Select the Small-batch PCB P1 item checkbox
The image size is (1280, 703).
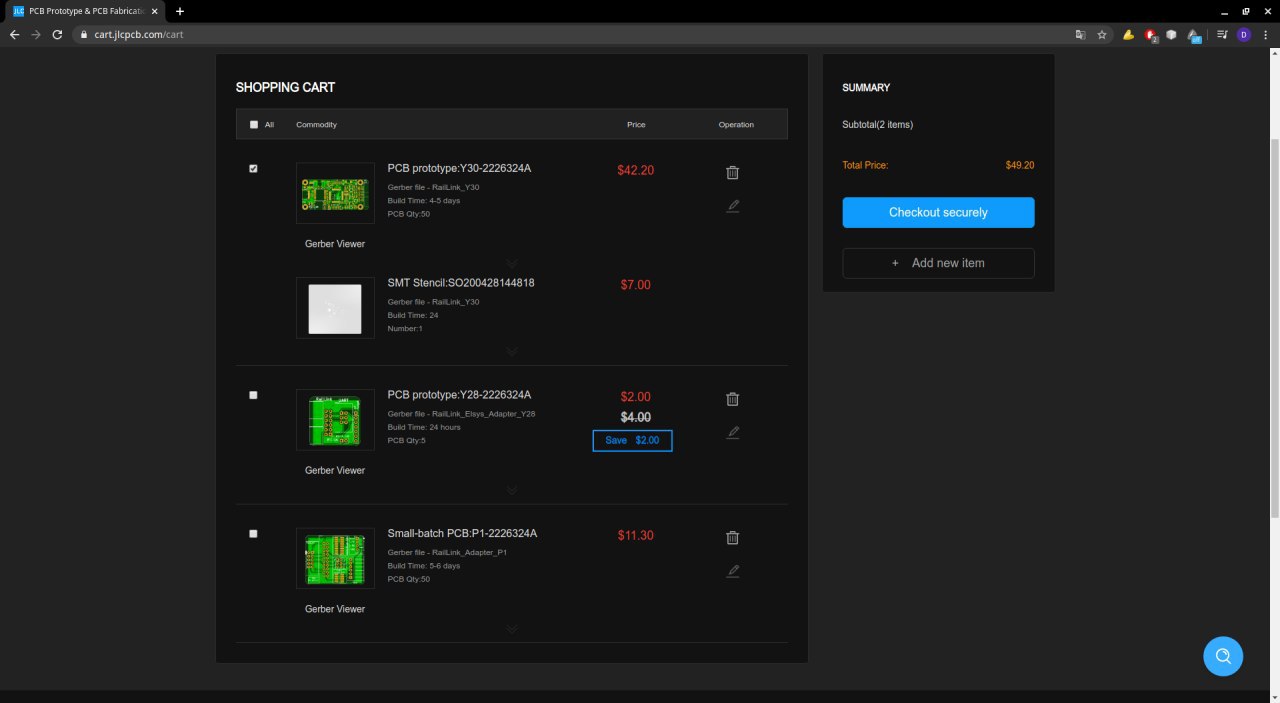(x=253, y=534)
